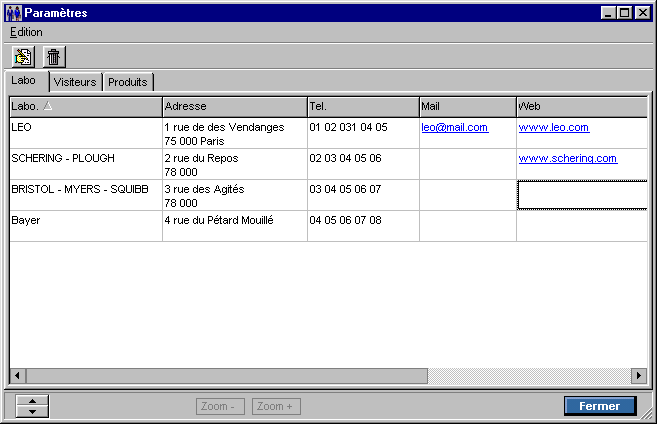Click the Adresse column header
The height and width of the screenshot is (424, 657).
tap(235, 107)
